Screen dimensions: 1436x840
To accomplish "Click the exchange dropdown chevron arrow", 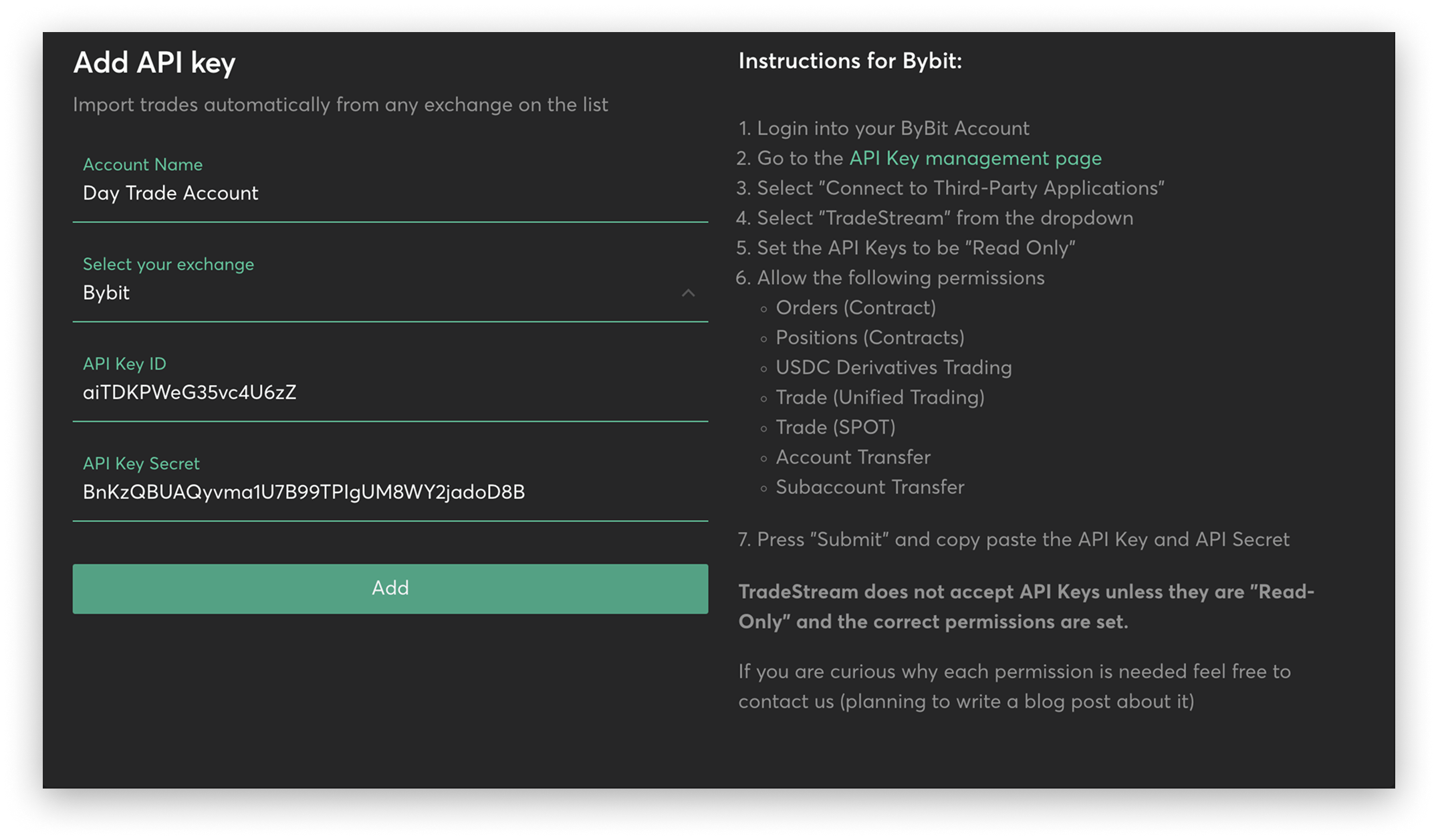I will click(x=688, y=293).
